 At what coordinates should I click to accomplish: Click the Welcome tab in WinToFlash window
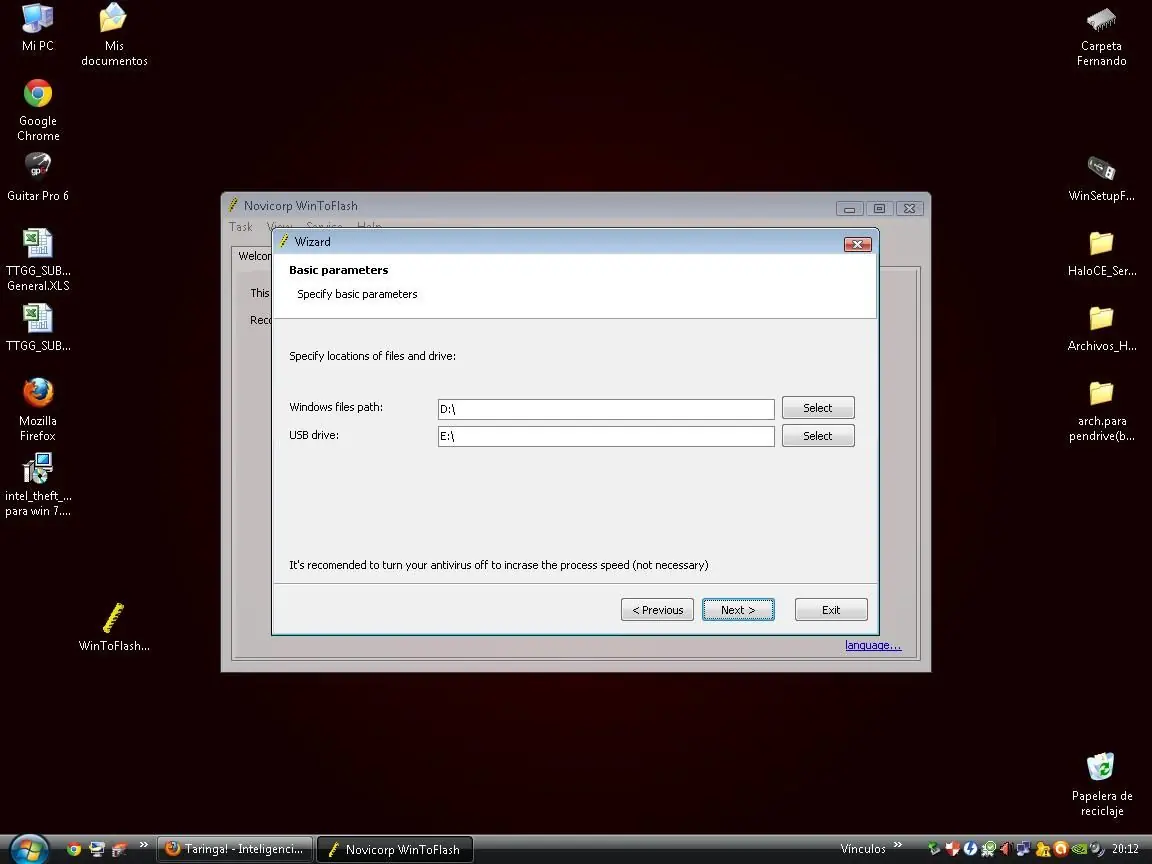click(x=254, y=256)
